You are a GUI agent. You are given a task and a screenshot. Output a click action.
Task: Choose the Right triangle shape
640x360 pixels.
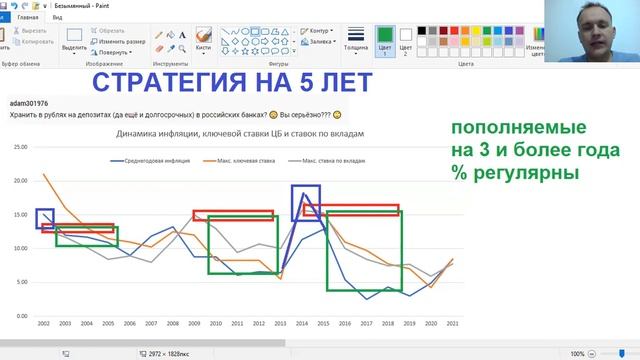point(225,41)
